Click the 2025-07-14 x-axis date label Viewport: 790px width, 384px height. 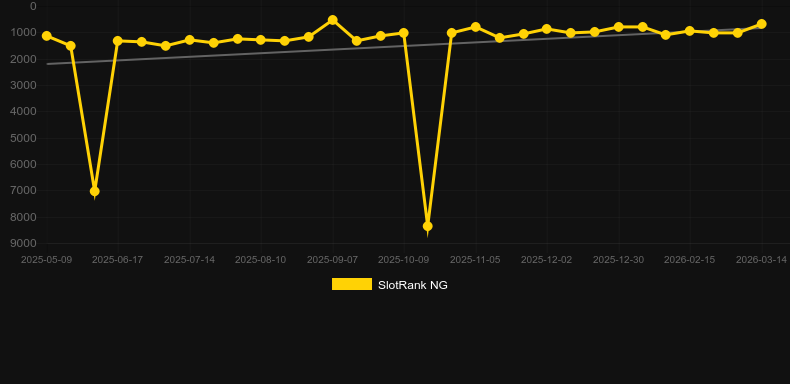[189, 260]
